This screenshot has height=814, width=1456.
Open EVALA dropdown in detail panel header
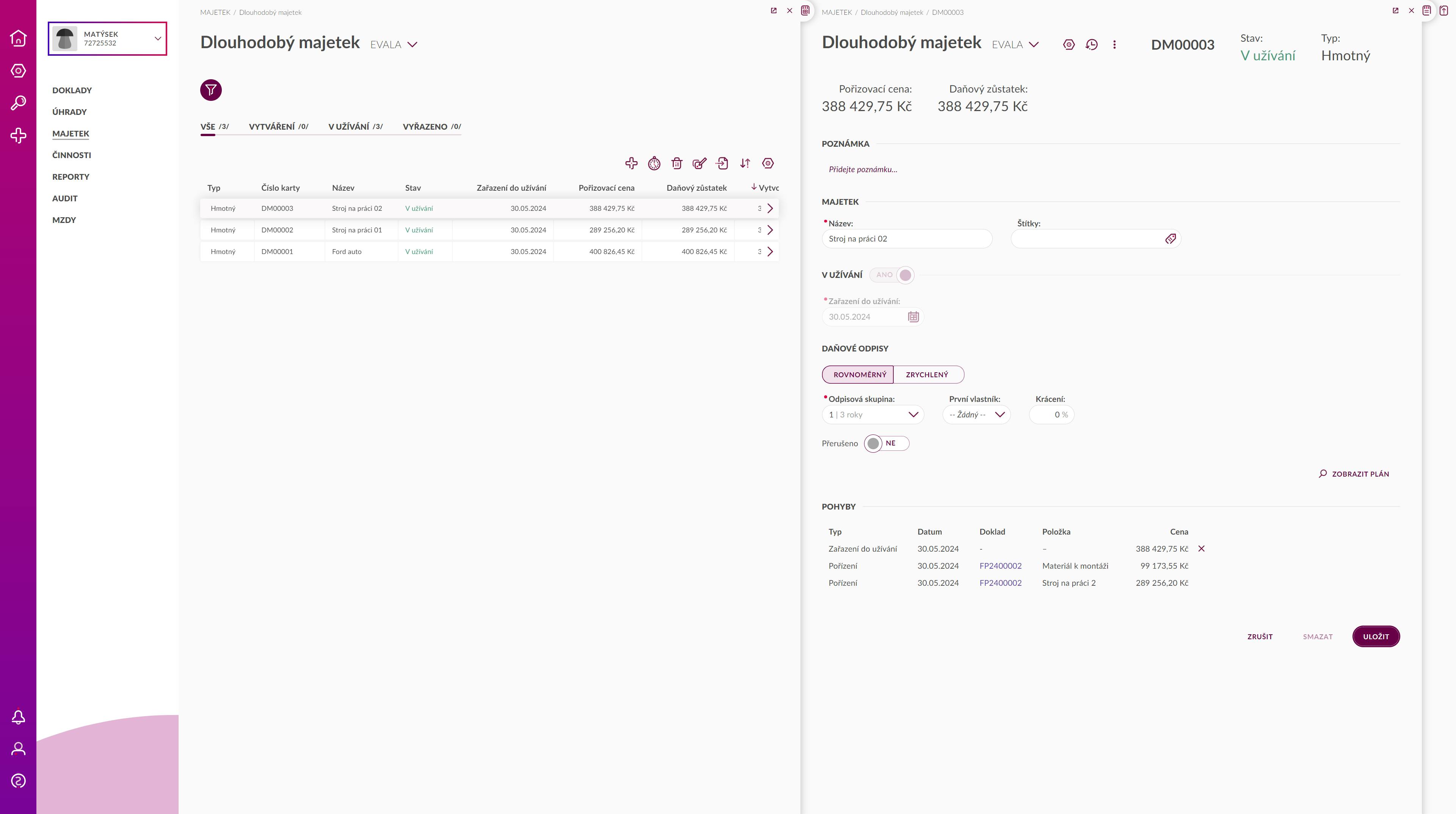[x=1016, y=45]
